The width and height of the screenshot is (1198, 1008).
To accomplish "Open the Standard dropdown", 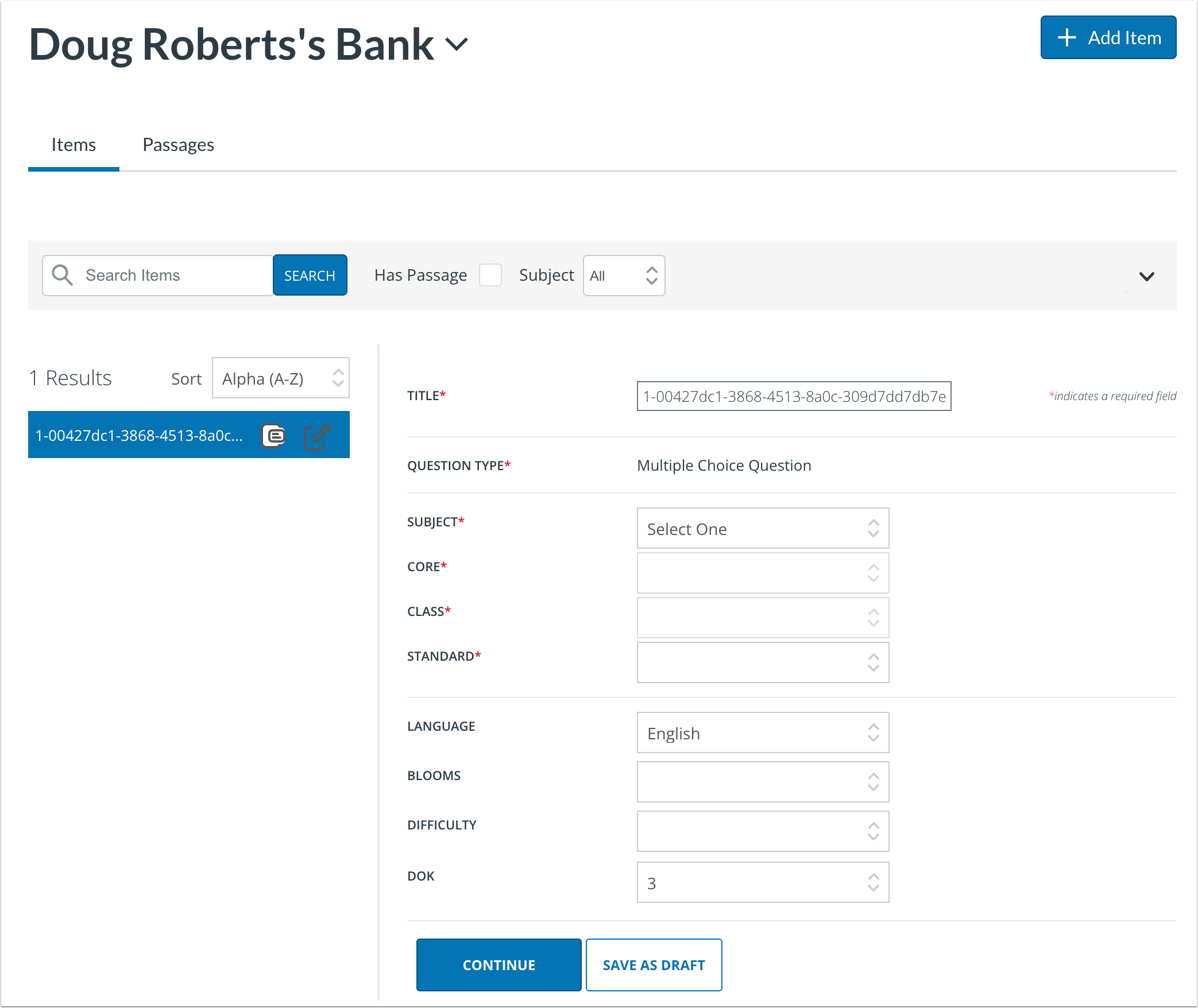I will [x=762, y=662].
